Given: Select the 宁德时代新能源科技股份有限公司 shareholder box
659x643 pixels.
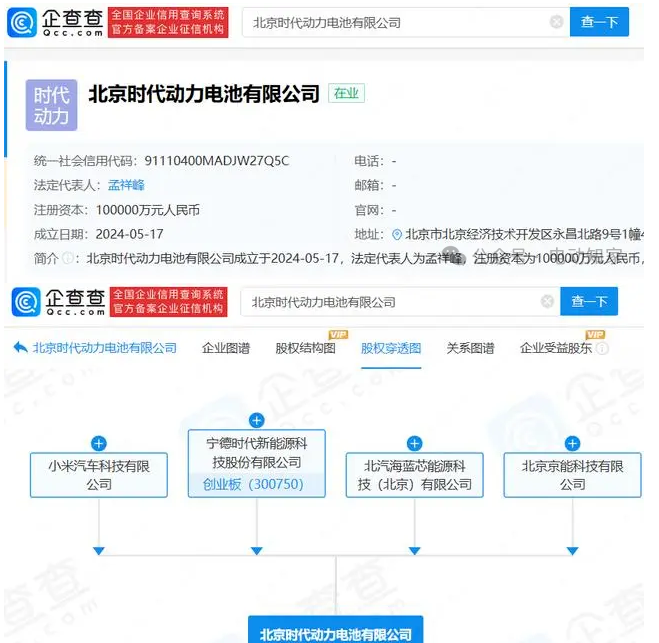Looking at the screenshot, I should 257,464.
